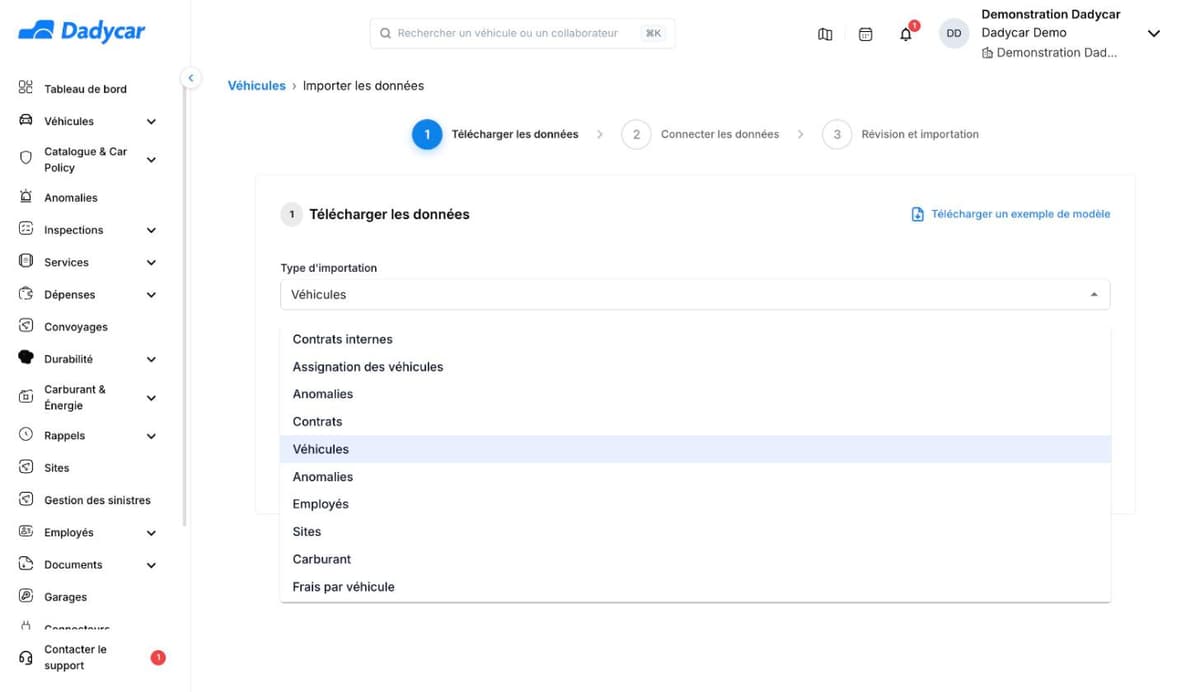Select Assignation des véhicules option

pos(695,367)
